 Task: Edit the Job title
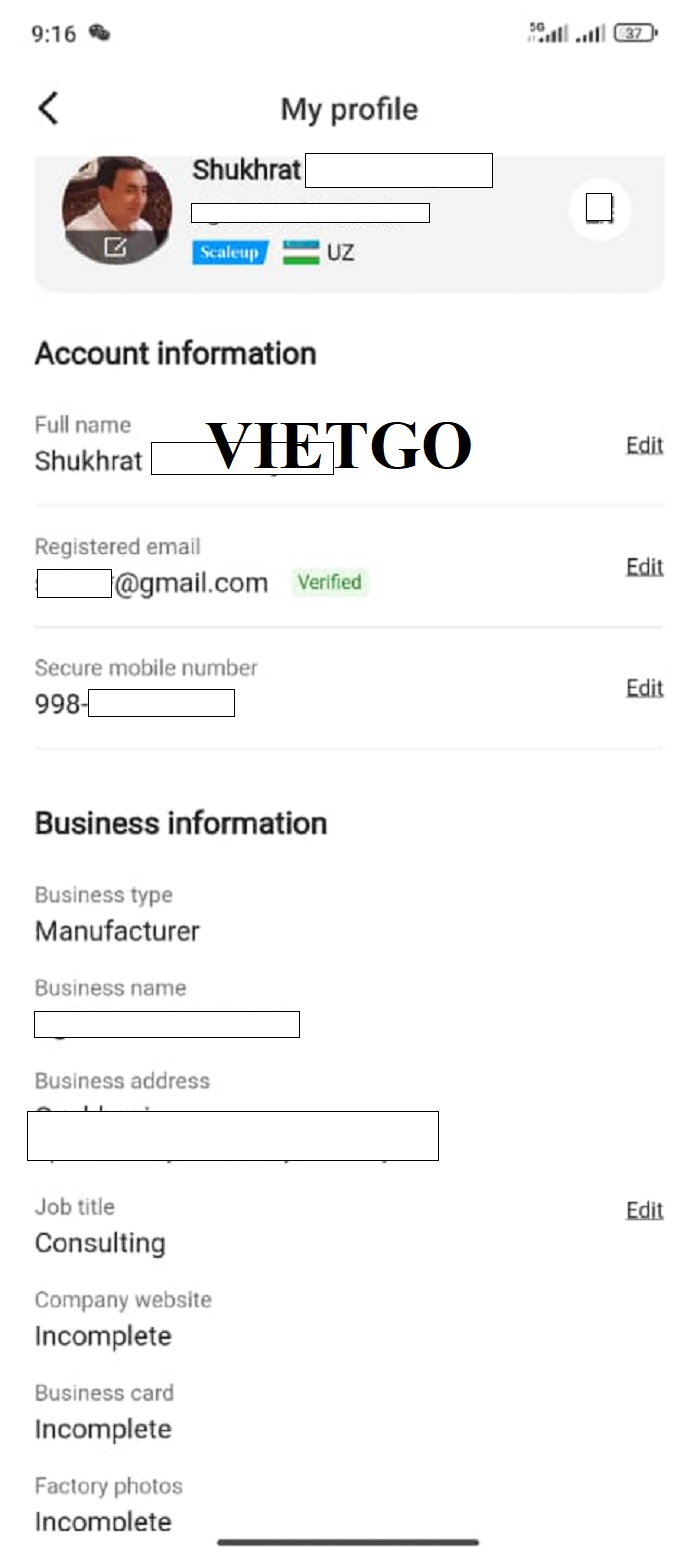[644, 1210]
